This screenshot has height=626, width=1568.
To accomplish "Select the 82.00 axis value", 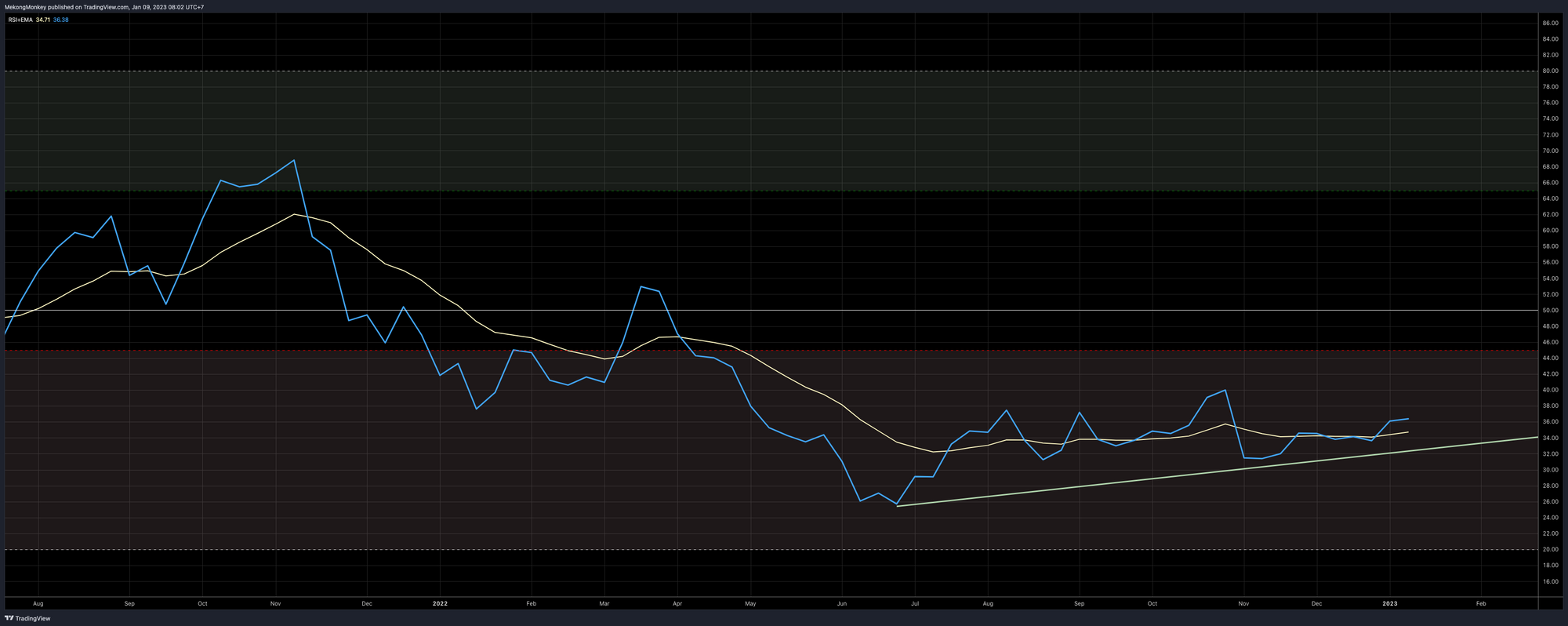I will click(1550, 55).
